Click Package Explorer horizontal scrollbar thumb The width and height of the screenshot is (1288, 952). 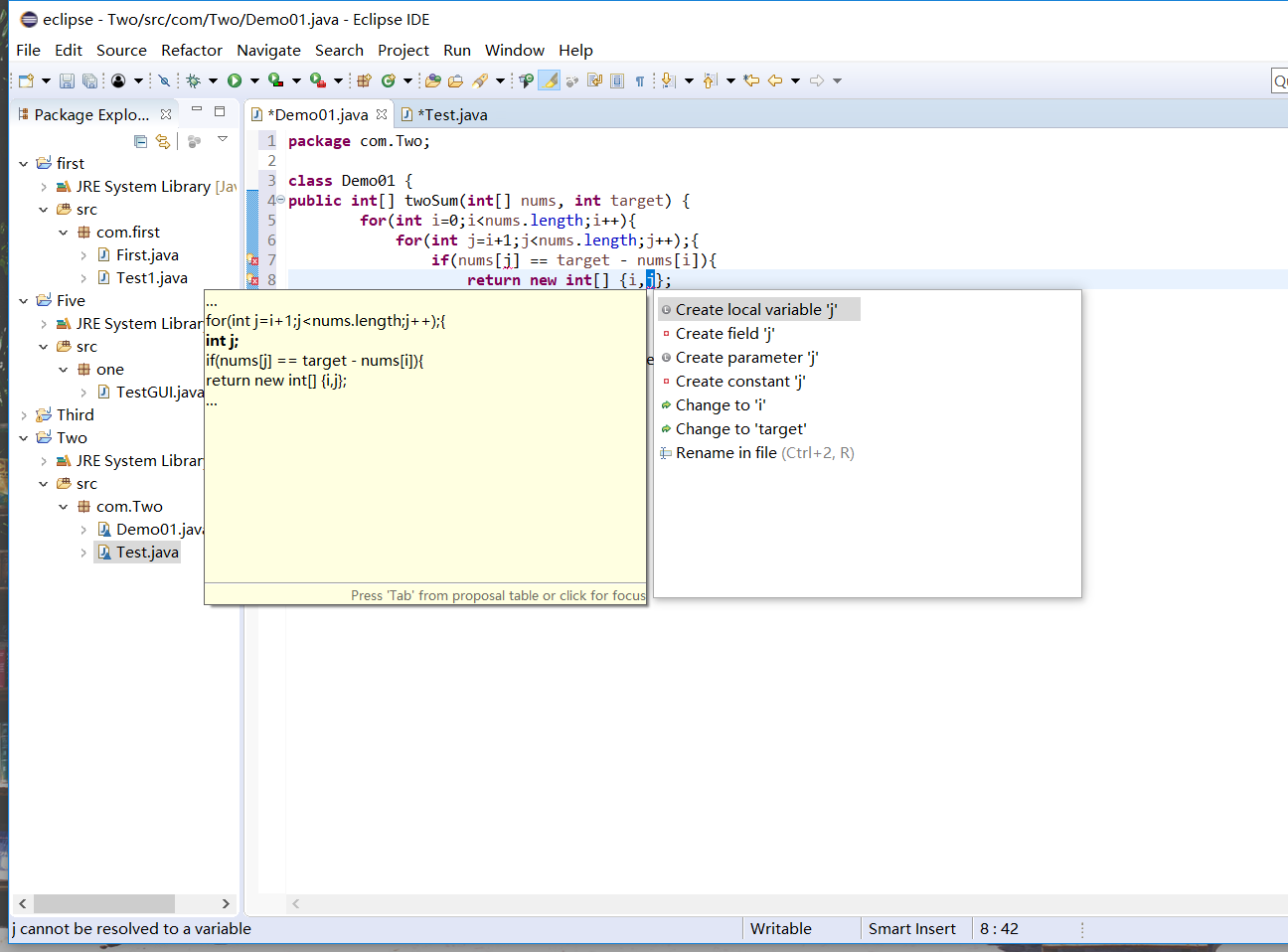click(104, 903)
